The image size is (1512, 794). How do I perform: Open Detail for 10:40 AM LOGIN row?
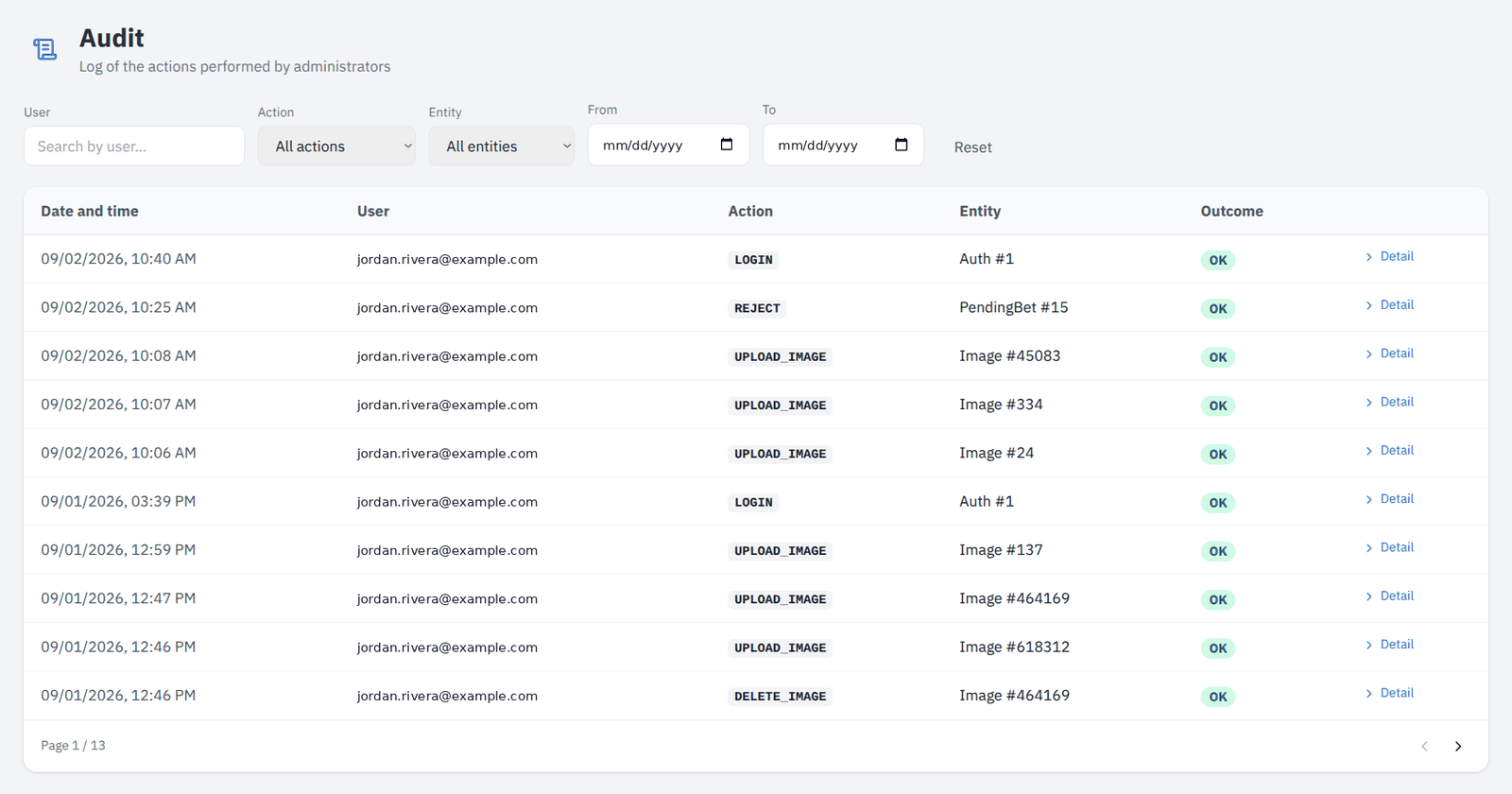pyautogui.click(x=1389, y=256)
